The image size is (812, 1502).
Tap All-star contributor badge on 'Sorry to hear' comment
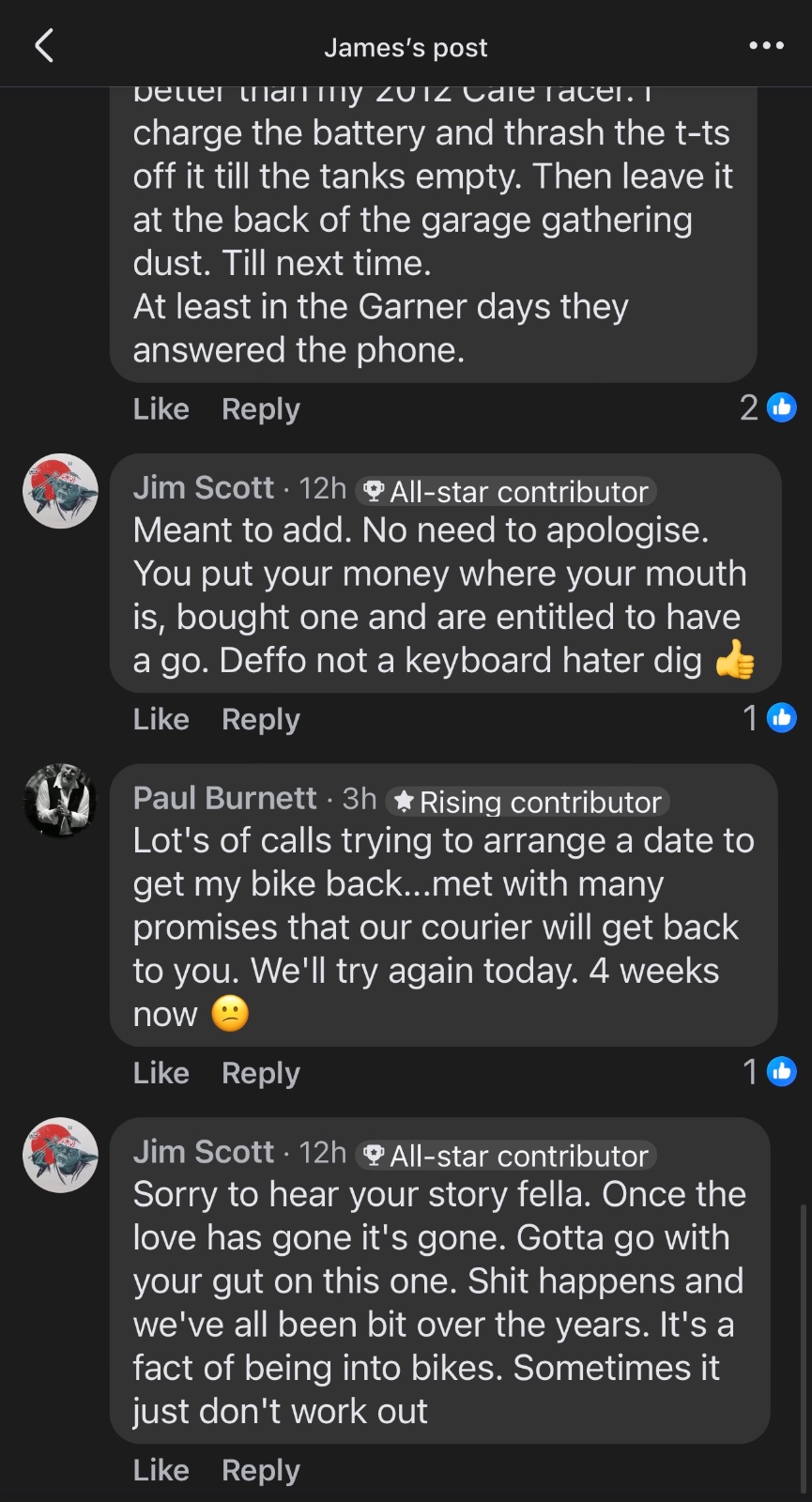(506, 1156)
